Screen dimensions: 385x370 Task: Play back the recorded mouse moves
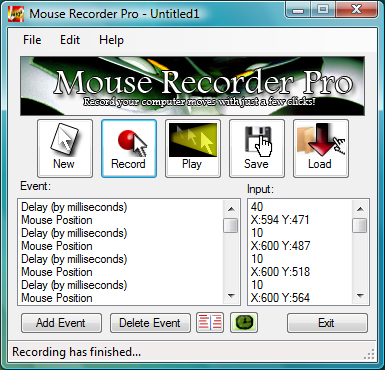[x=193, y=149]
